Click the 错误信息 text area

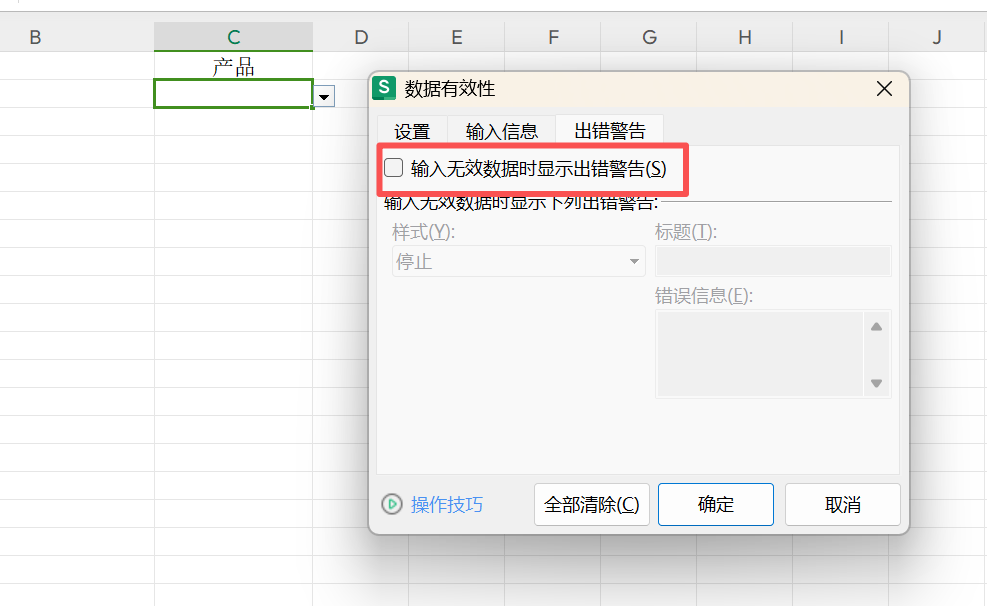pos(760,353)
